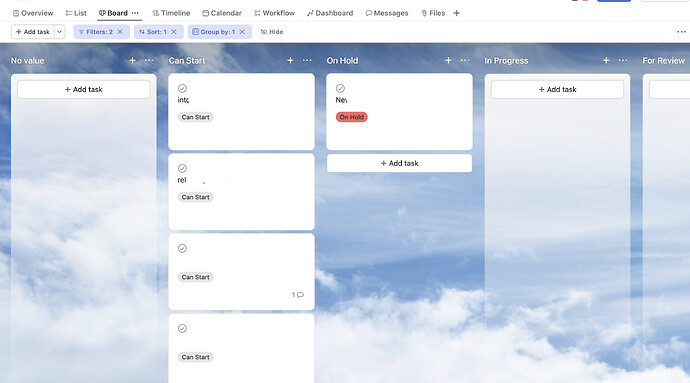
Task: Mark the 'inte' task complete
Action: [x=182, y=88]
